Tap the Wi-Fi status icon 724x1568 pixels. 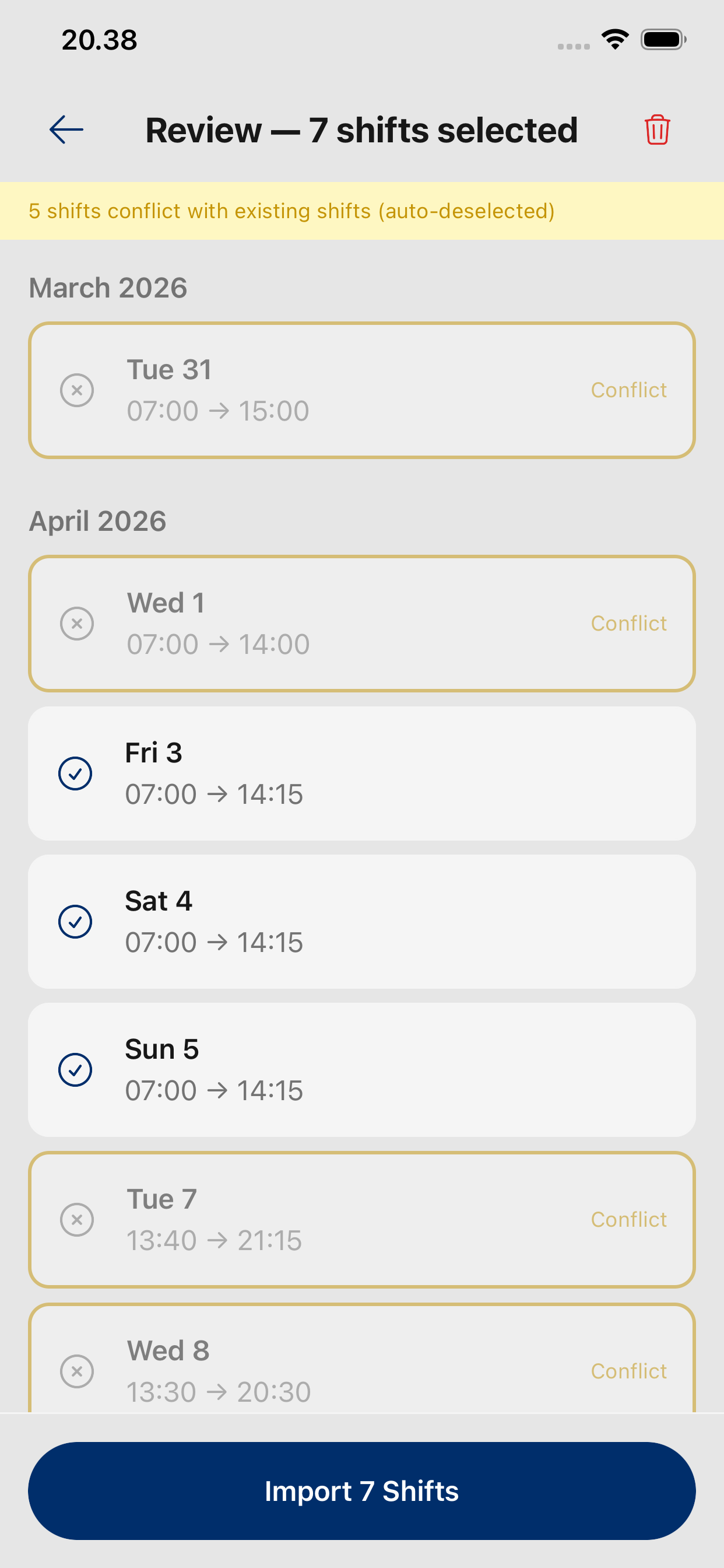tap(615, 40)
